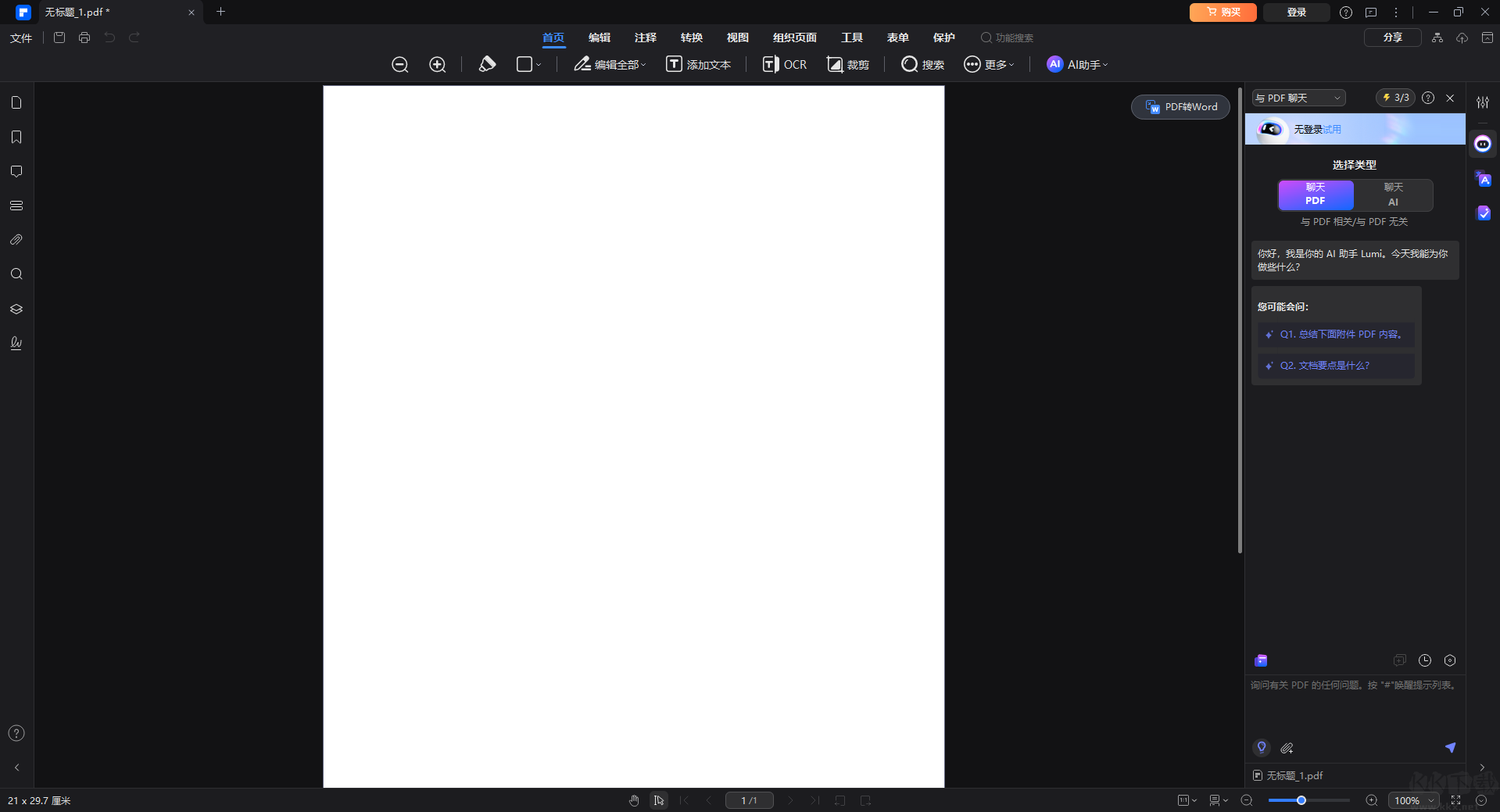The height and width of the screenshot is (812, 1500).
Task: Open the AI proofread checkmark sidebar icon
Action: coord(1483,213)
